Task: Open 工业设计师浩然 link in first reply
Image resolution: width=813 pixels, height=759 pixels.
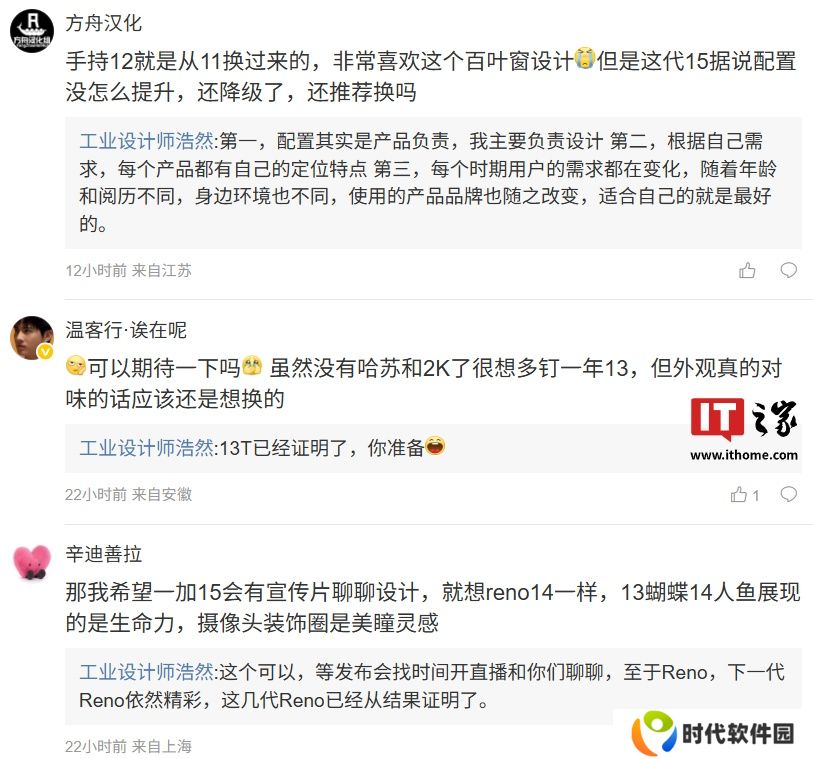Action: click(146, 140)
